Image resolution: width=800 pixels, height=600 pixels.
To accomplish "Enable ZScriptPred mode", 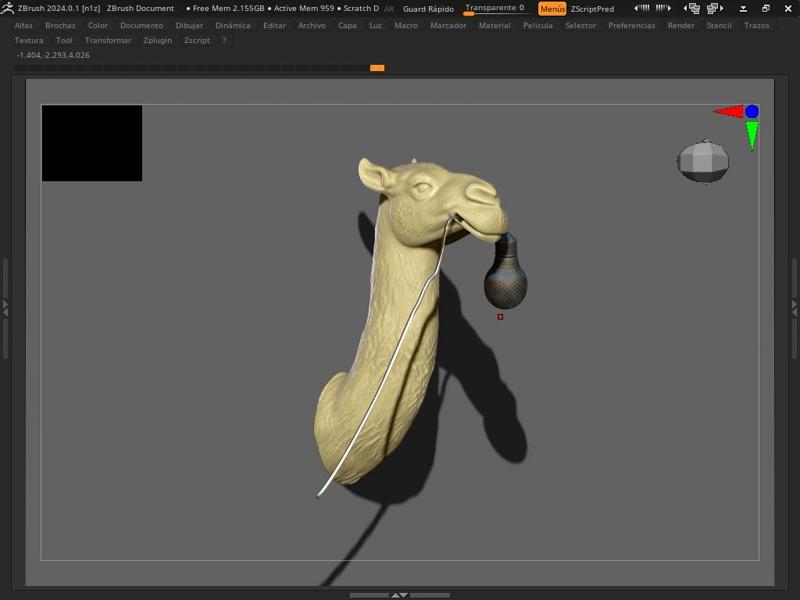I will click(x=593, y=8).
